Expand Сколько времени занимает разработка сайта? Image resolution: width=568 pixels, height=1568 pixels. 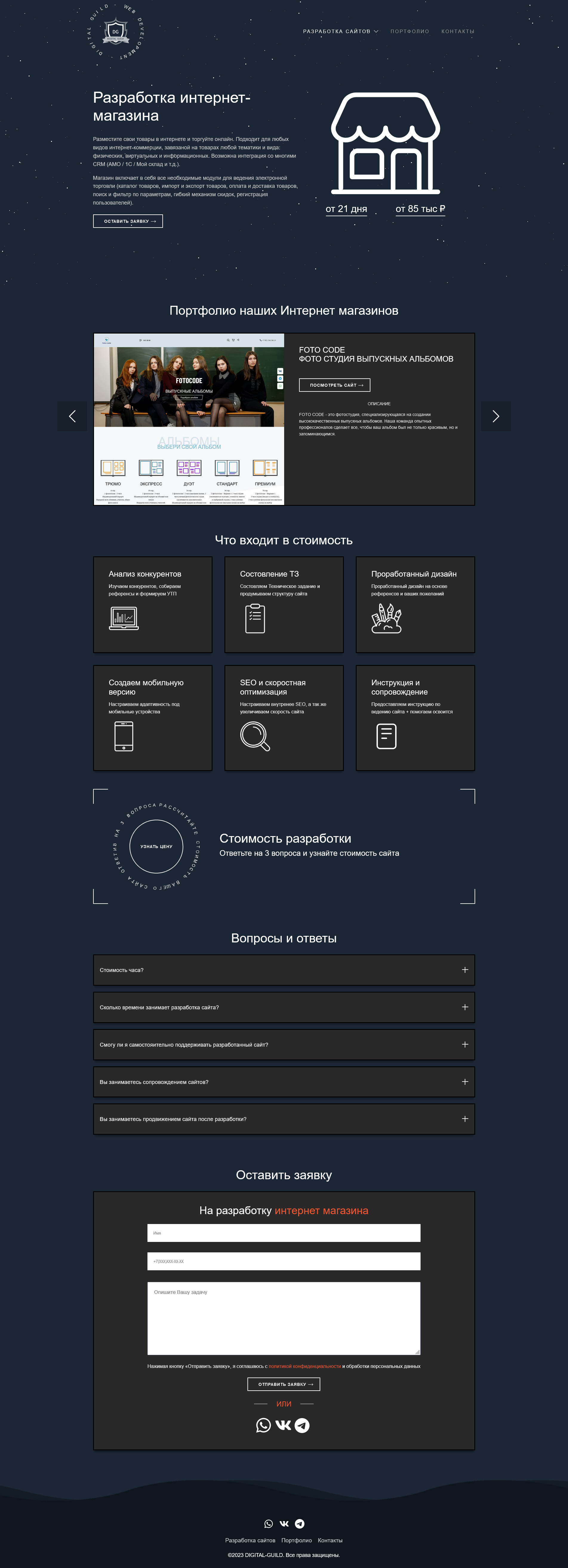[x=284, y=1007]
